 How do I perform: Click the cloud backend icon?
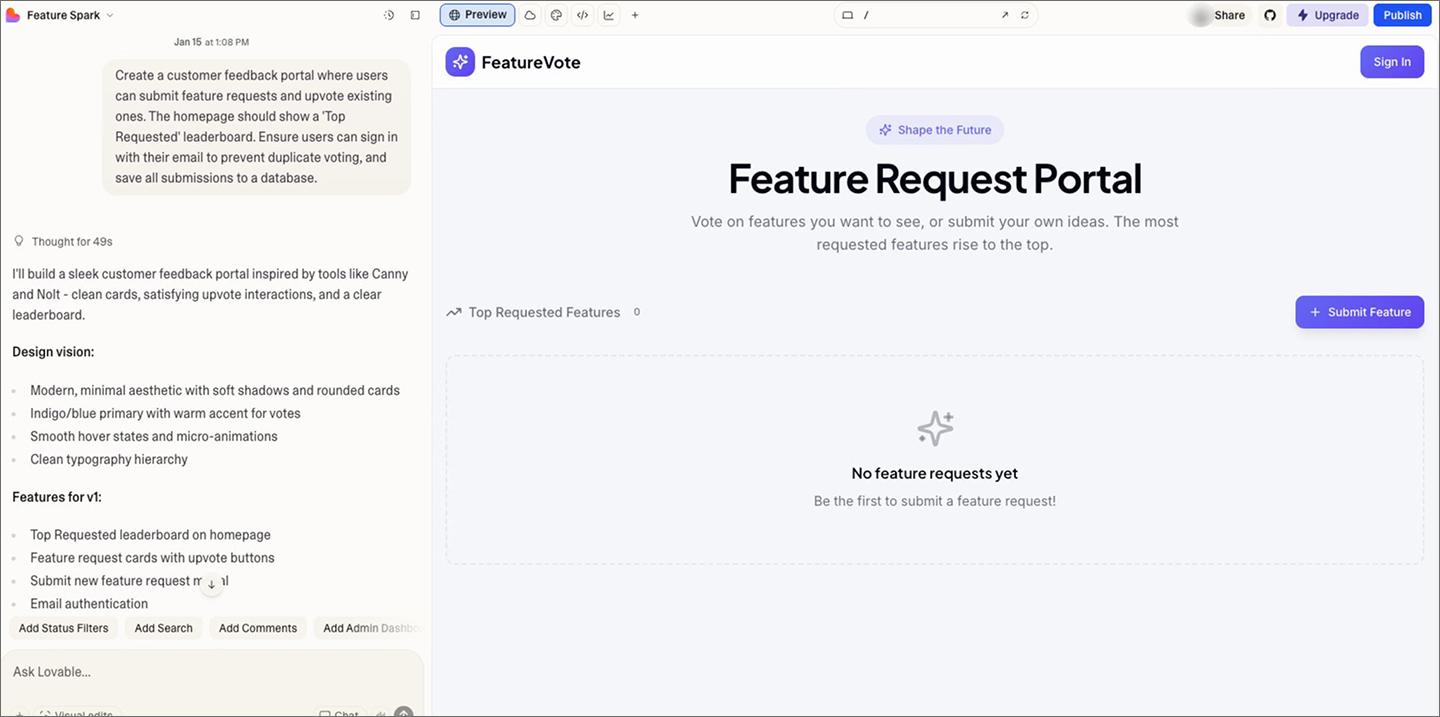click(530, 14)
